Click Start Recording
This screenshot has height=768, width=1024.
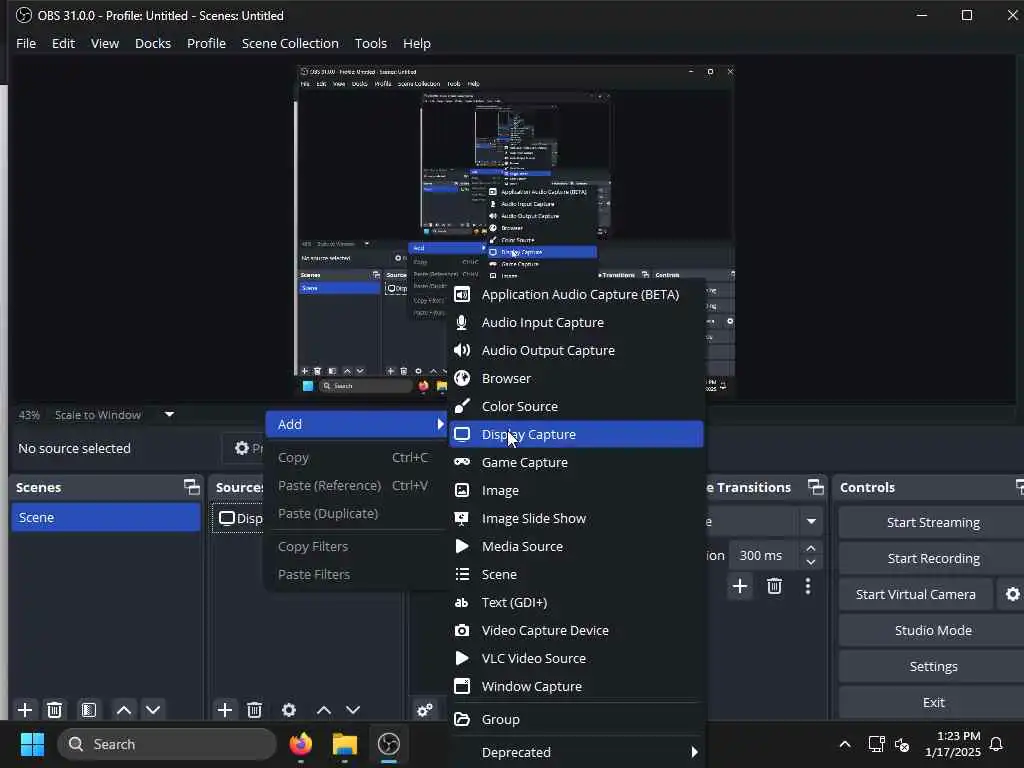[x=933, y=558]
